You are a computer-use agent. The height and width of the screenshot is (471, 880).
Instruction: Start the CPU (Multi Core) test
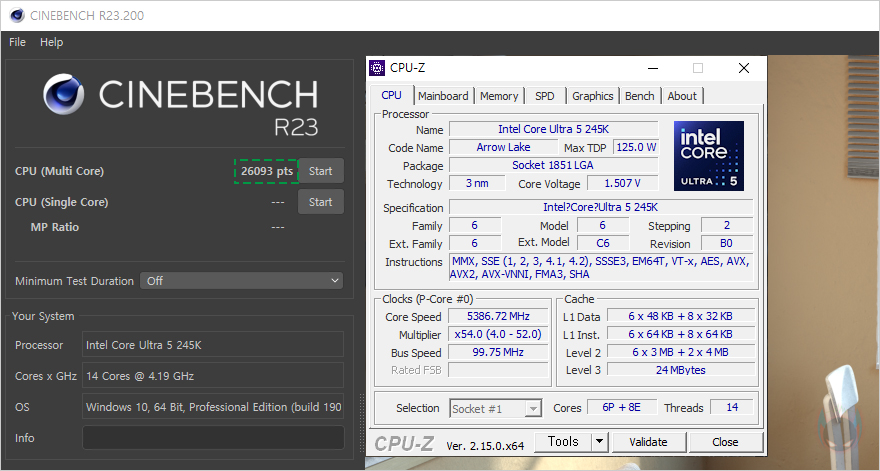coord(320,171)
